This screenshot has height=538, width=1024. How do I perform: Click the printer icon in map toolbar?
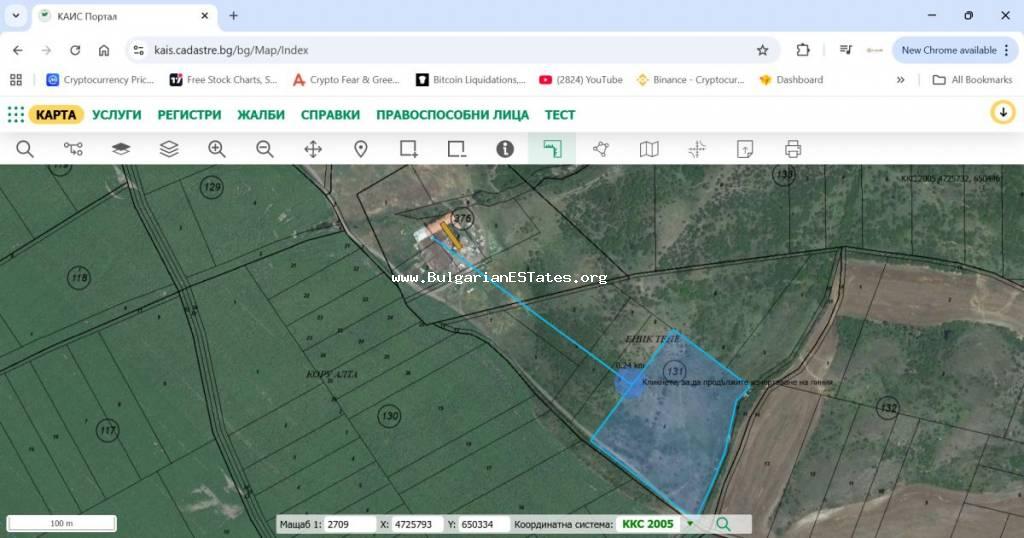793,149
